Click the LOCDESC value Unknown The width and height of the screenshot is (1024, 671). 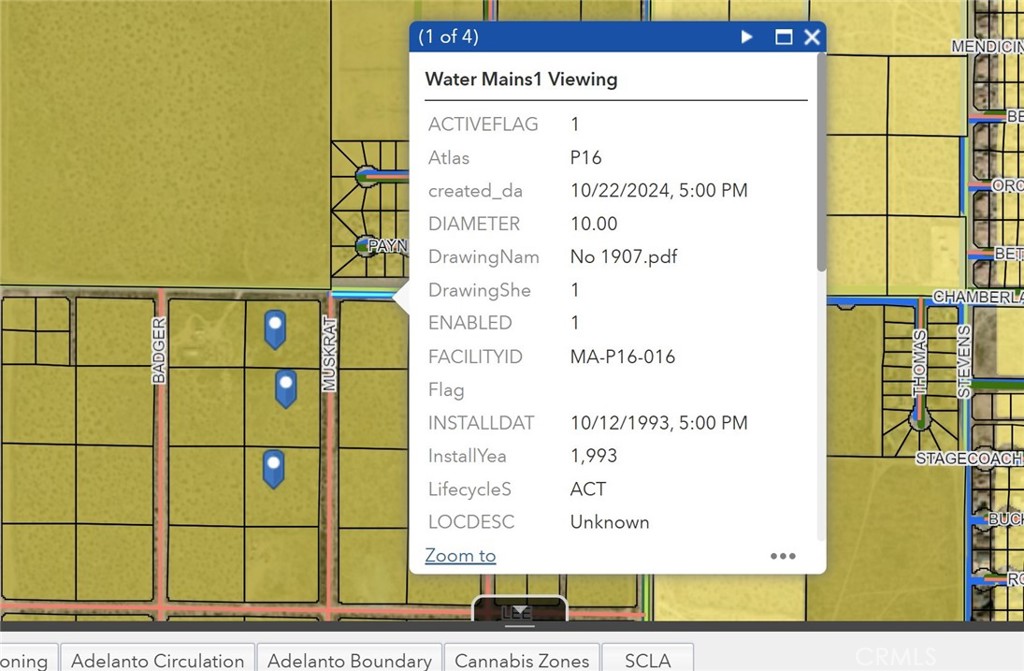click(609, 522)
